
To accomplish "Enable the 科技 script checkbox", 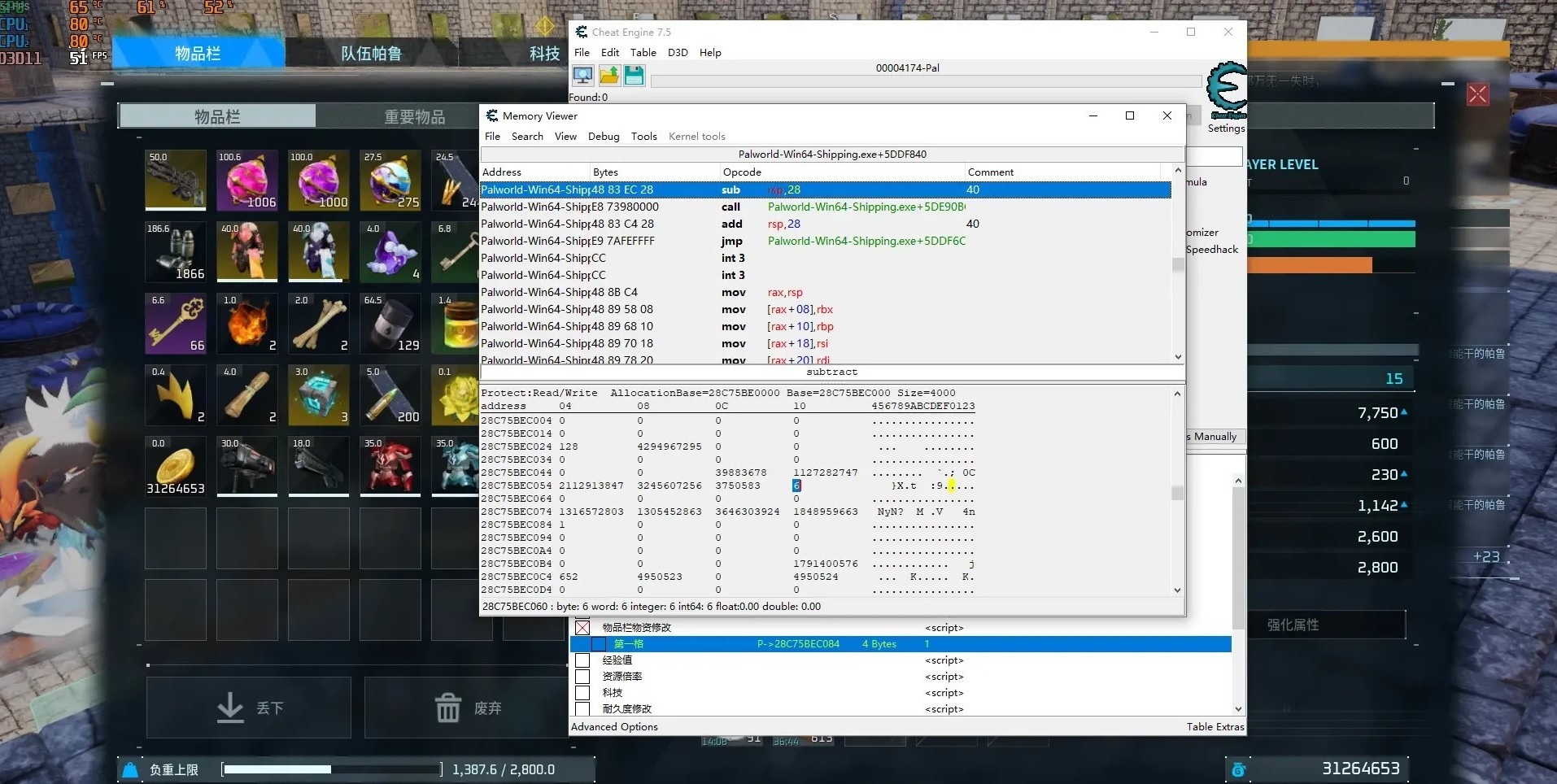I will [582, 693].
